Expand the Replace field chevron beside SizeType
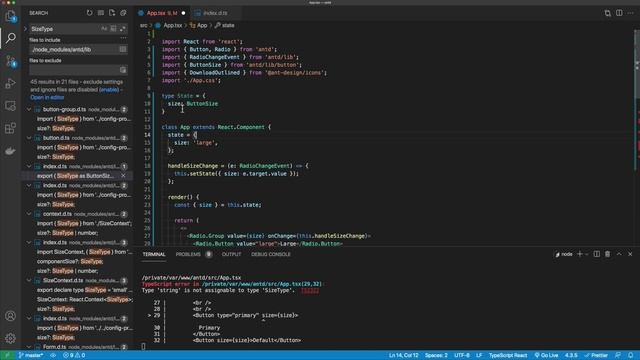The image size is (640, 360). (x=25, y=29)
